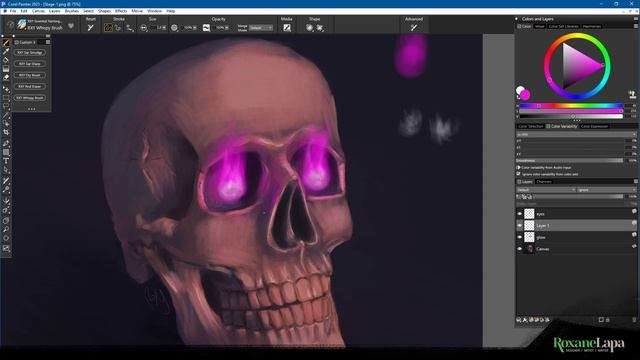Click the brush Size icon

coord(144,28)
